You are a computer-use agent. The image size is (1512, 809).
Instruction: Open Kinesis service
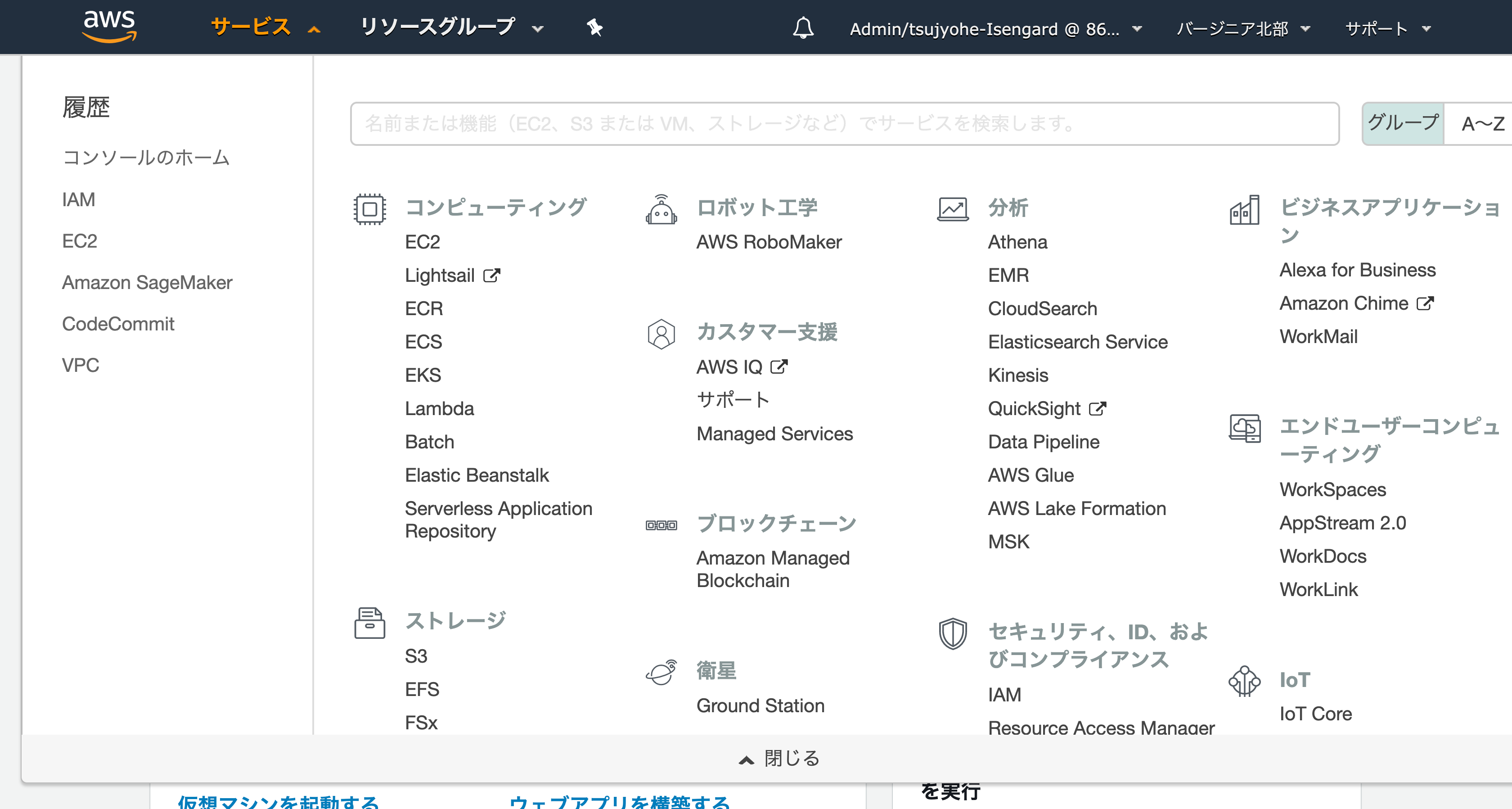[1018, 375]
